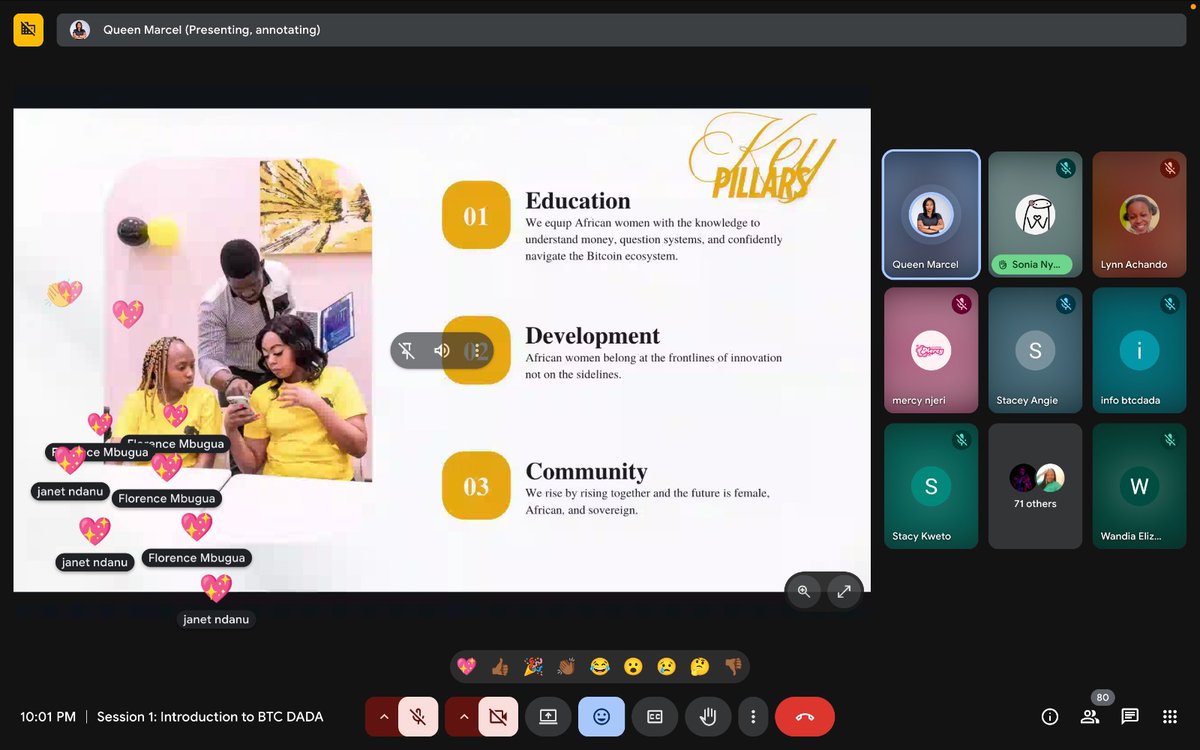Send crying face reaction
This screenshot has width=1200, height=750.
click(666, 666)
